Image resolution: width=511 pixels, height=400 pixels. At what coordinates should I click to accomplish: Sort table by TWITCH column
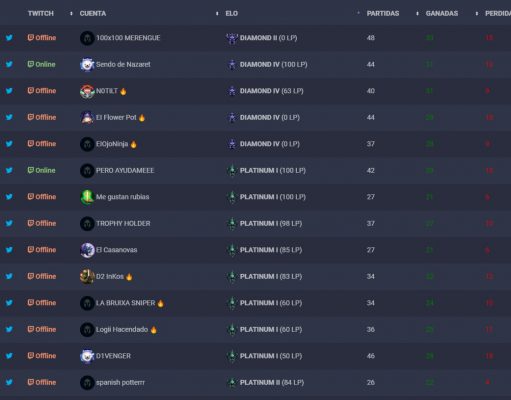pyautogui.click(x=41, y=13)
